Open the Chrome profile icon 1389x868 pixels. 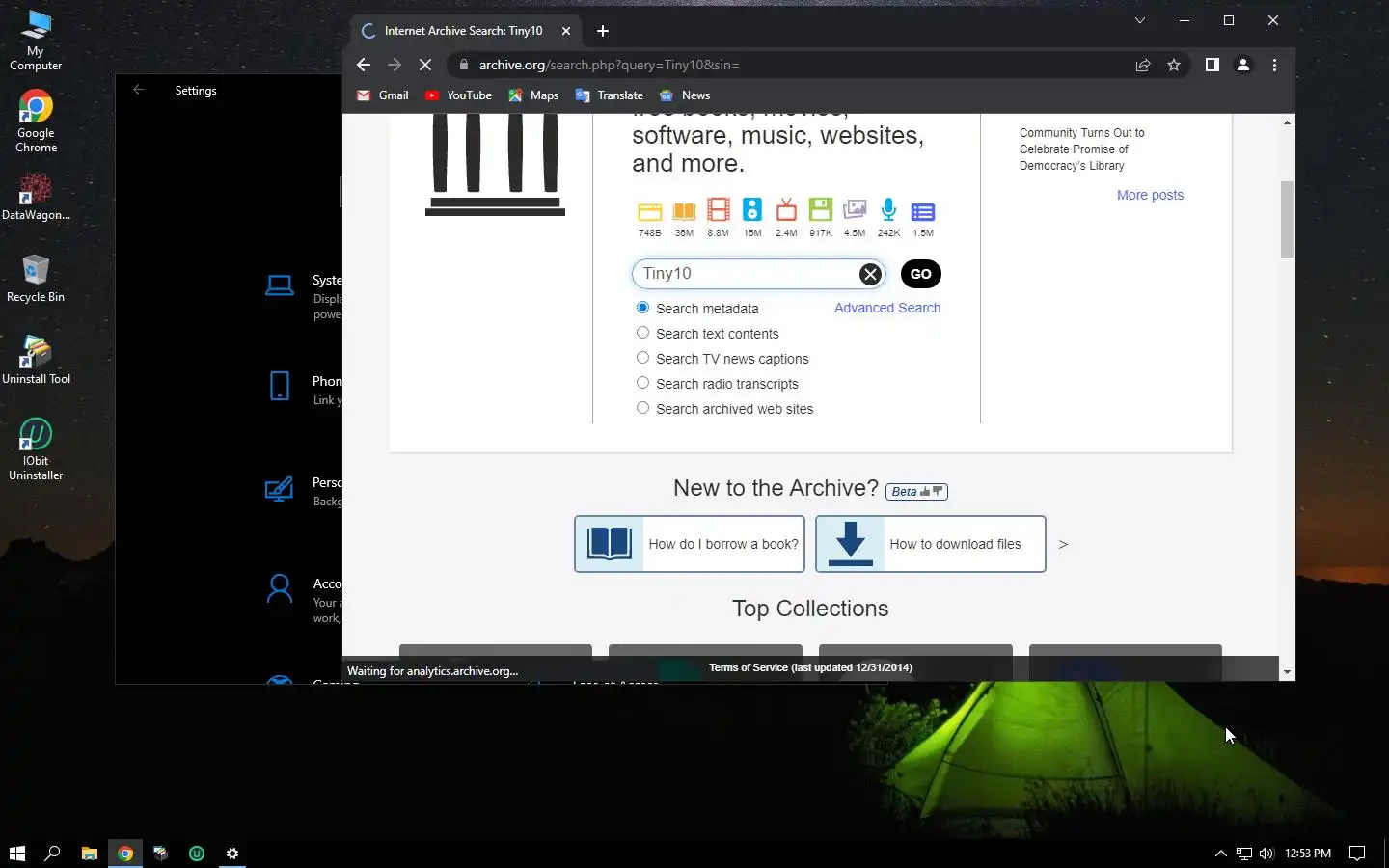click(1243, 65)
